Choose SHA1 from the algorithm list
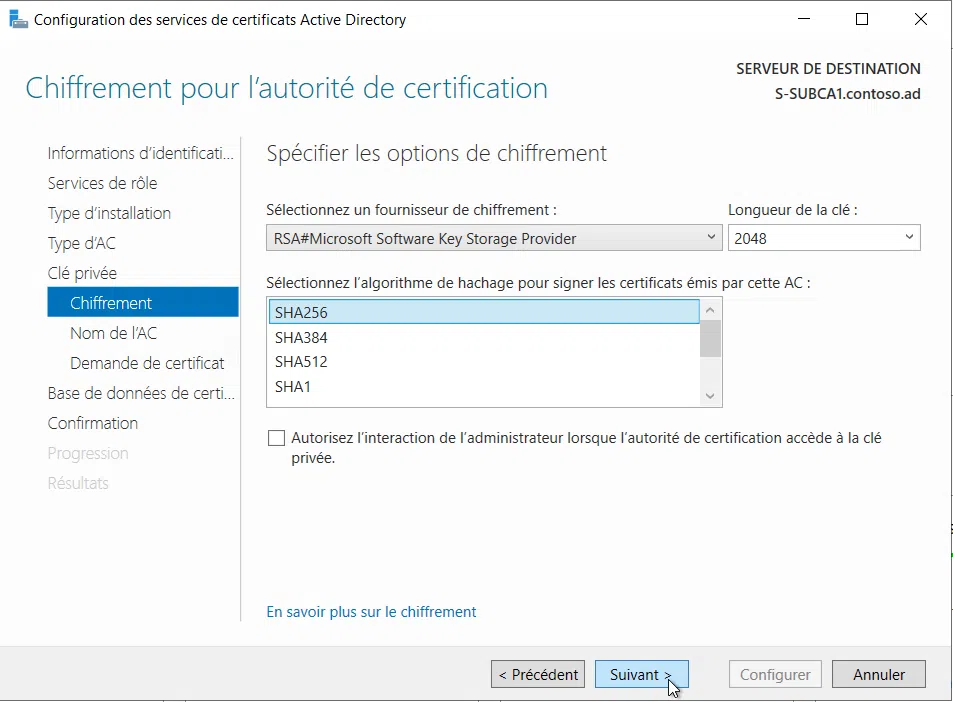The height and width of the screenshot is (702, 953). point(290,387)
